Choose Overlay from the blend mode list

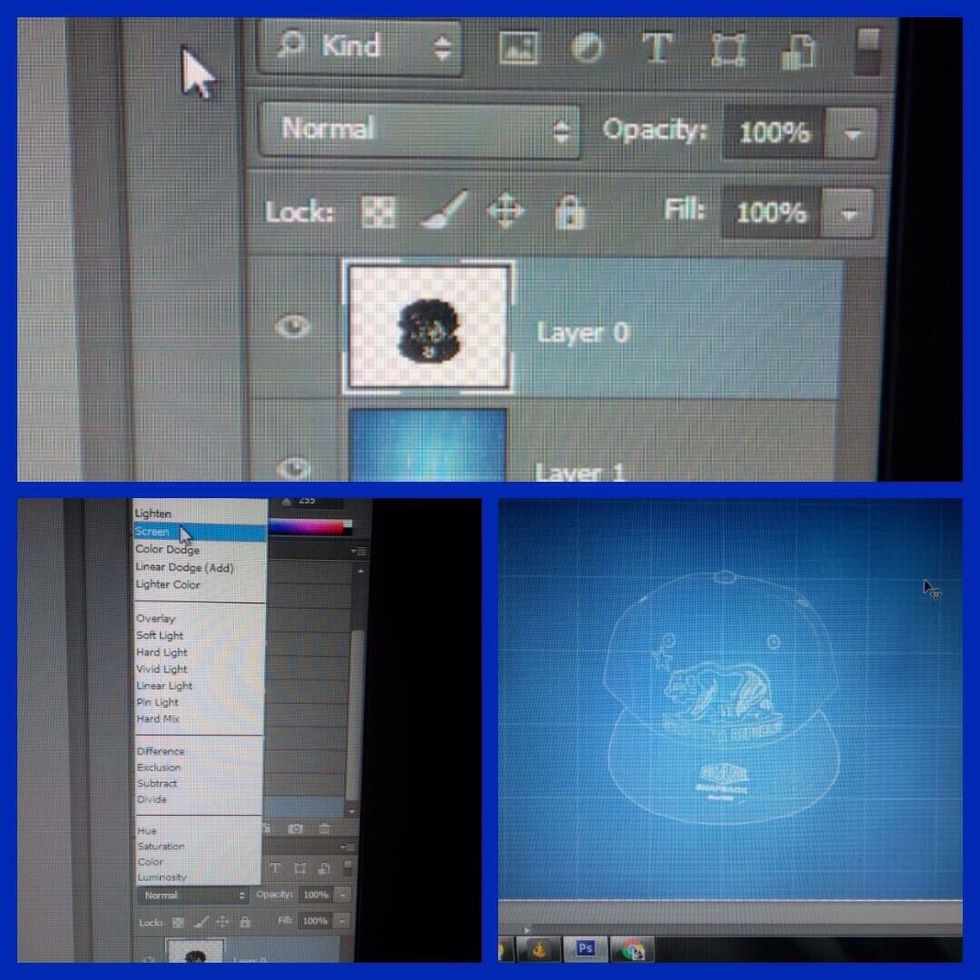tap(156, 619)
